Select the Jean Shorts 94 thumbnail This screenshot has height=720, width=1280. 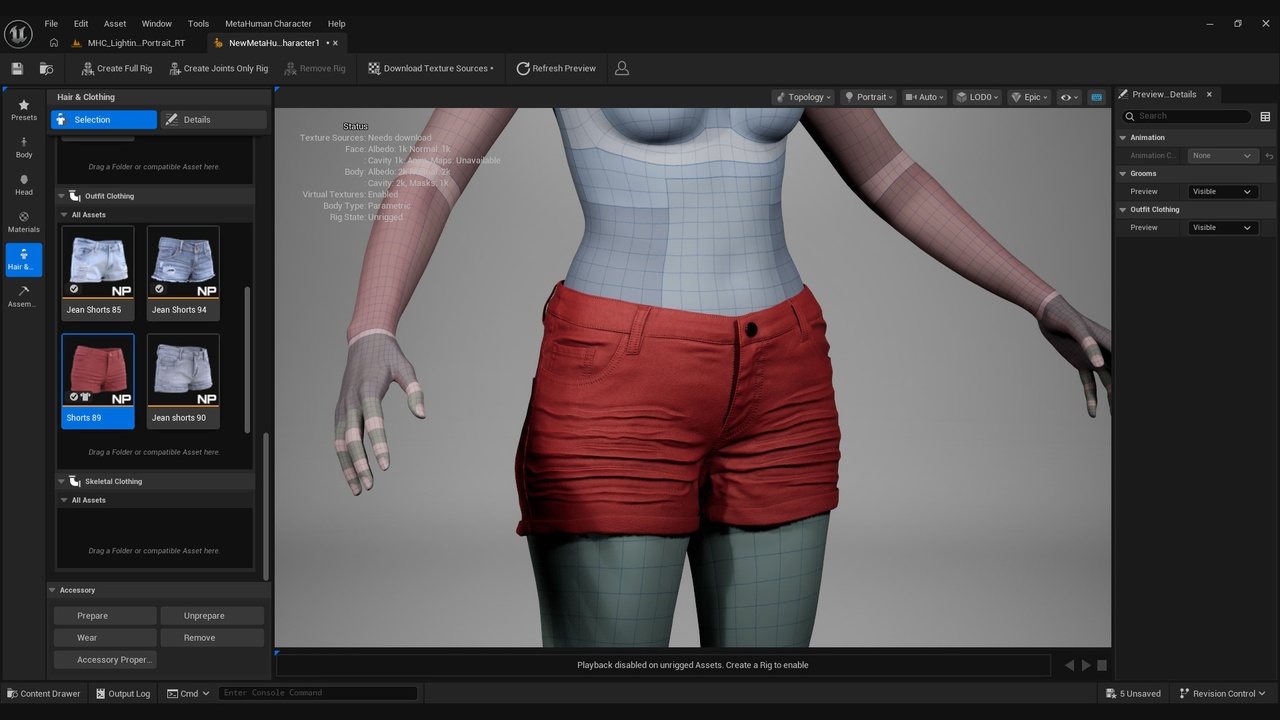pyautogui.click(x=183, y=272)
